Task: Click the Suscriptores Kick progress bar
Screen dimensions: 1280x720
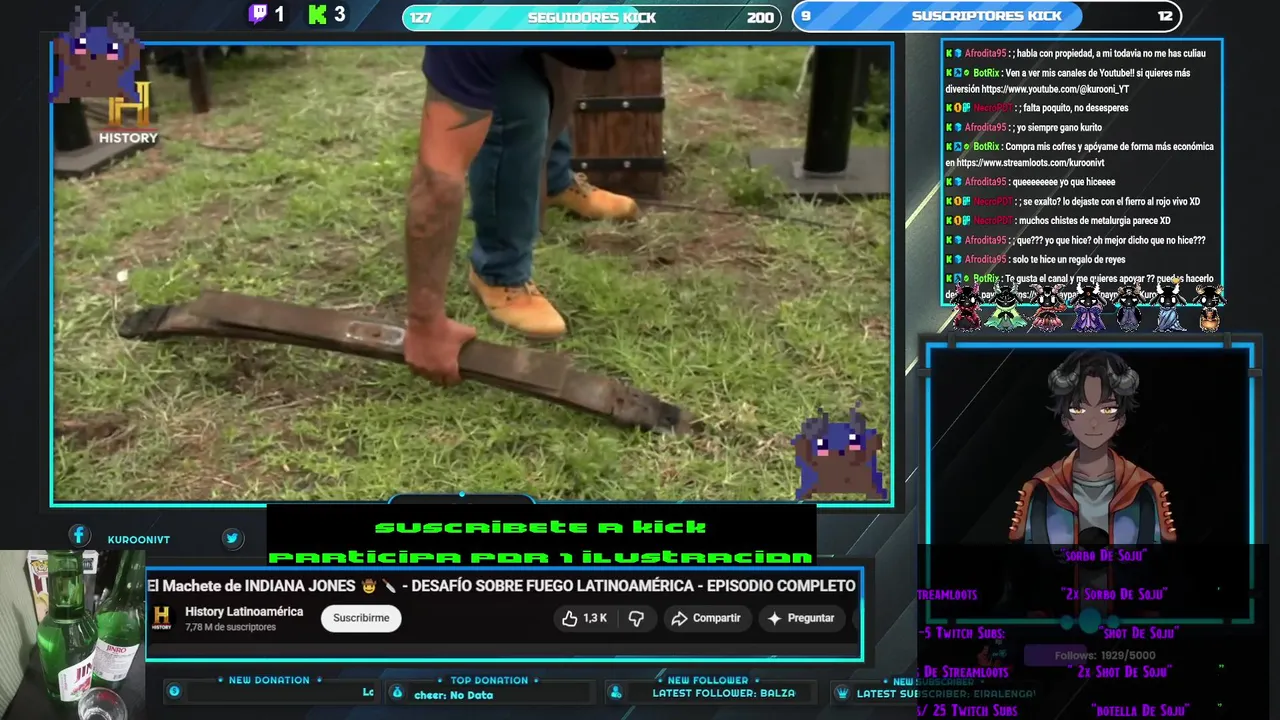Action: pyautogui.click(x=986, y=16)
